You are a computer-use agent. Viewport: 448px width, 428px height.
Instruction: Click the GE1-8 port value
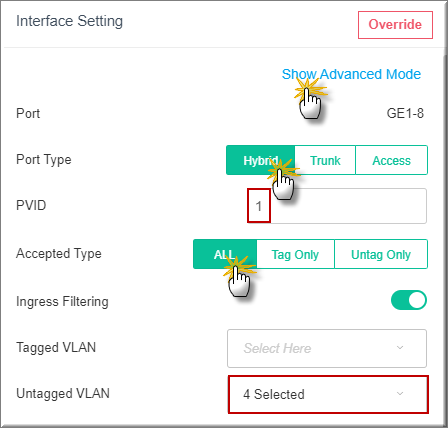point(405,113)
